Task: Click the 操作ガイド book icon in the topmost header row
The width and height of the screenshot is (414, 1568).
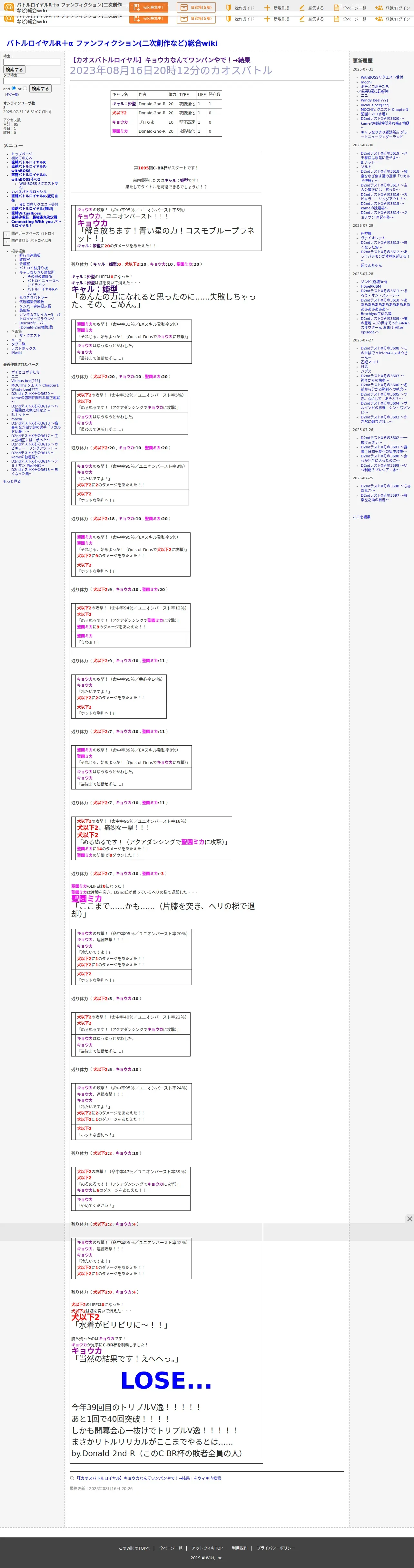Action: pyautogui.click(x=229, y=8)
